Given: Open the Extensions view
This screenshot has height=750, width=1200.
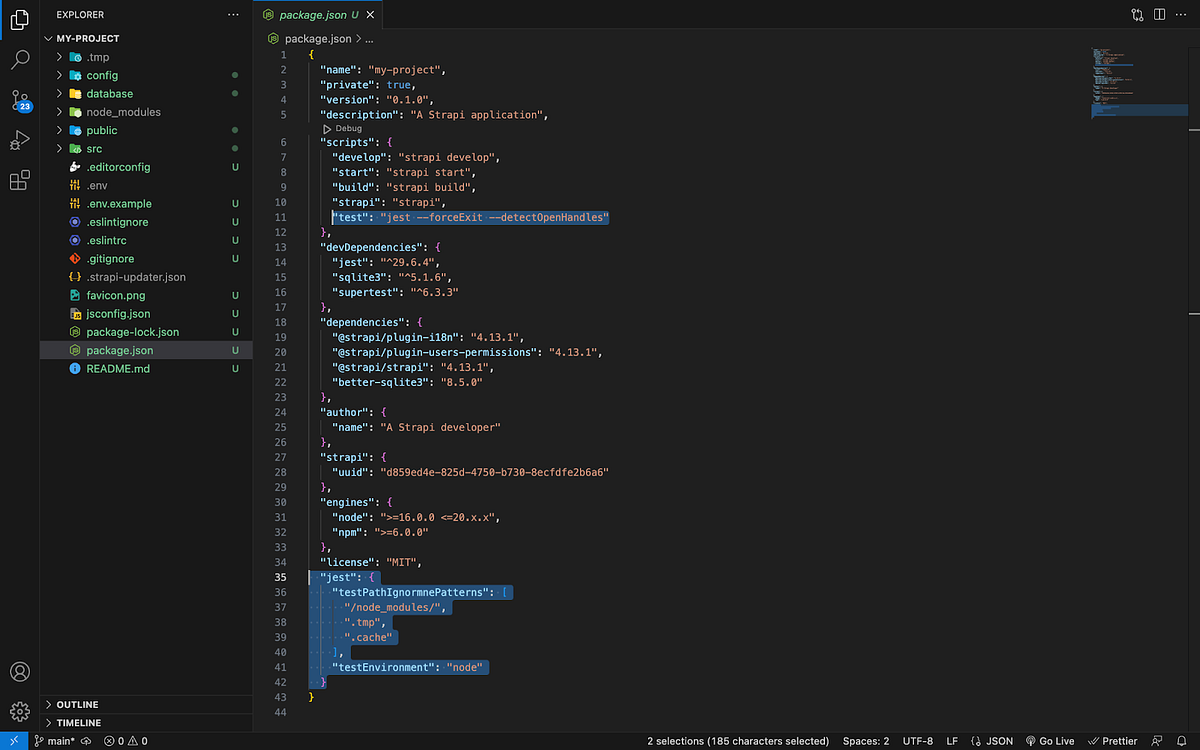Looking at the screenshot, I should pyautogui.click(x=20, y=180).
